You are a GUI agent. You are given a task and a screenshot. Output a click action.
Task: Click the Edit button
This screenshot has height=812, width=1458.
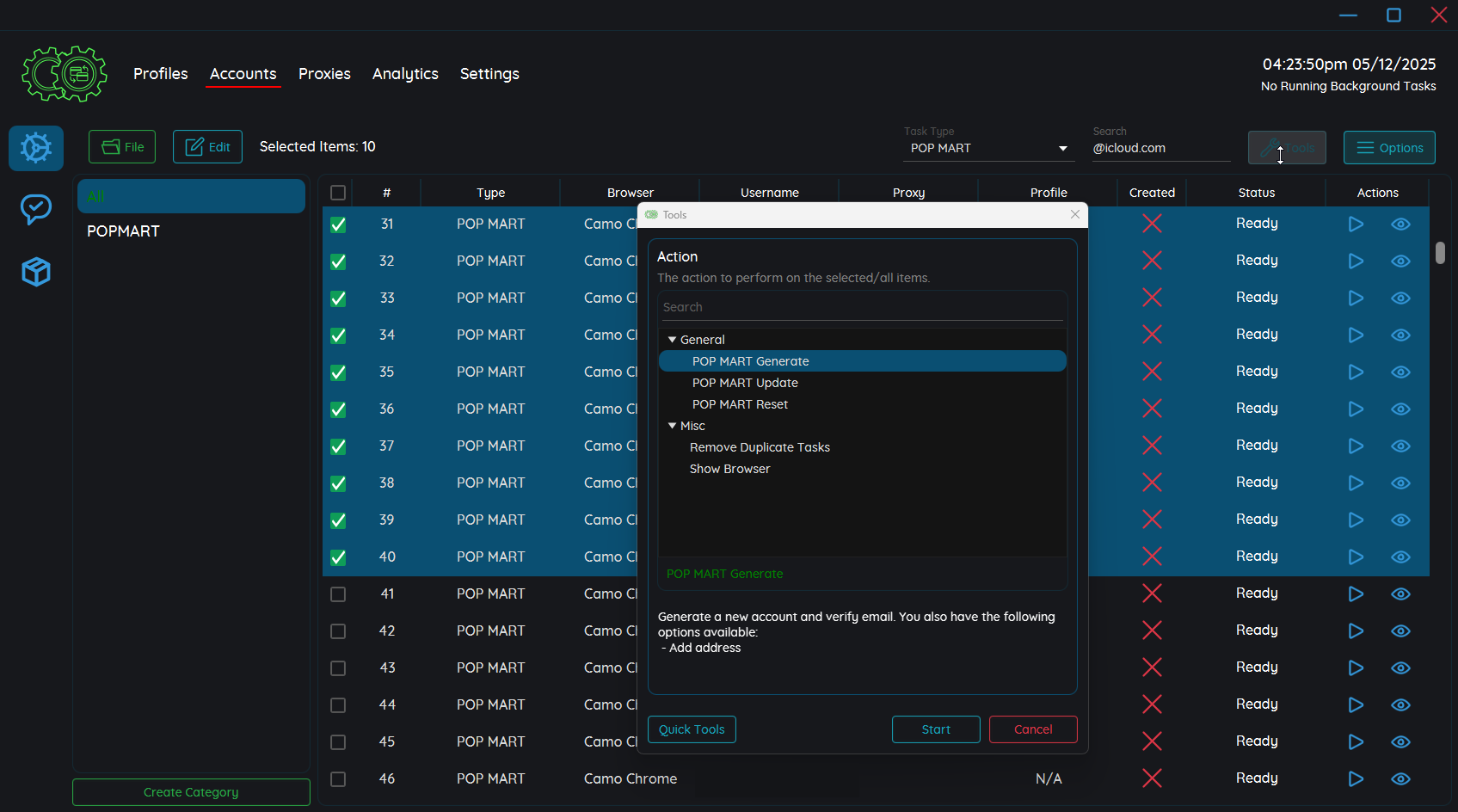[x=207, y=147]
